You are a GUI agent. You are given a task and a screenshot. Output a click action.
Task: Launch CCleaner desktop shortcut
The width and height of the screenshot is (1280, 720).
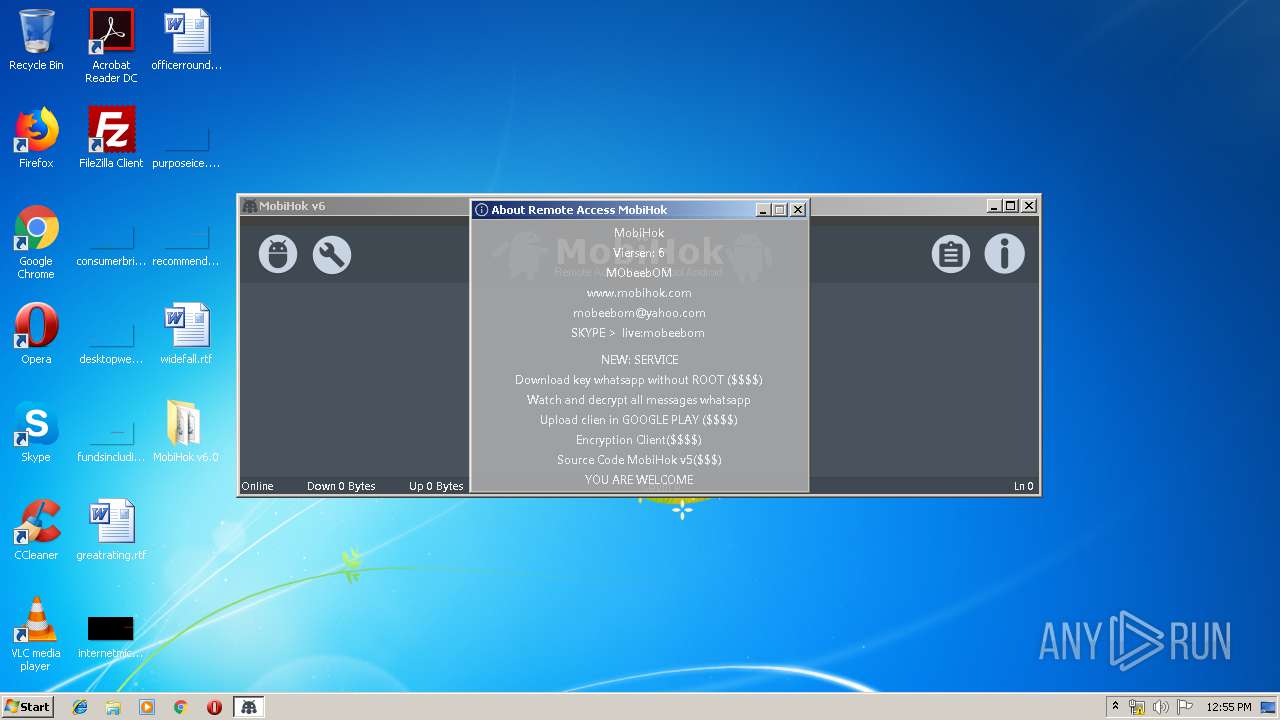point(36,530)
